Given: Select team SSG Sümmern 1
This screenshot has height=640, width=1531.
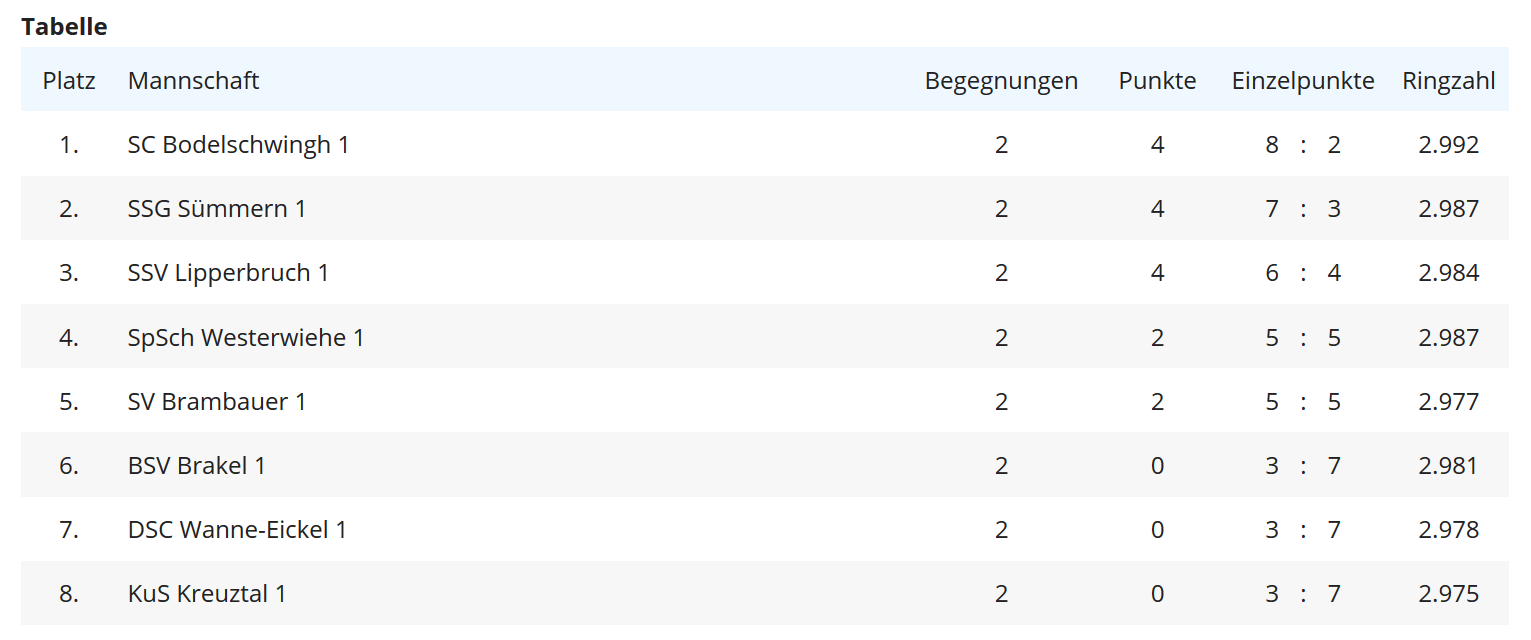Looking at the screenshot, I should (217, 209).
